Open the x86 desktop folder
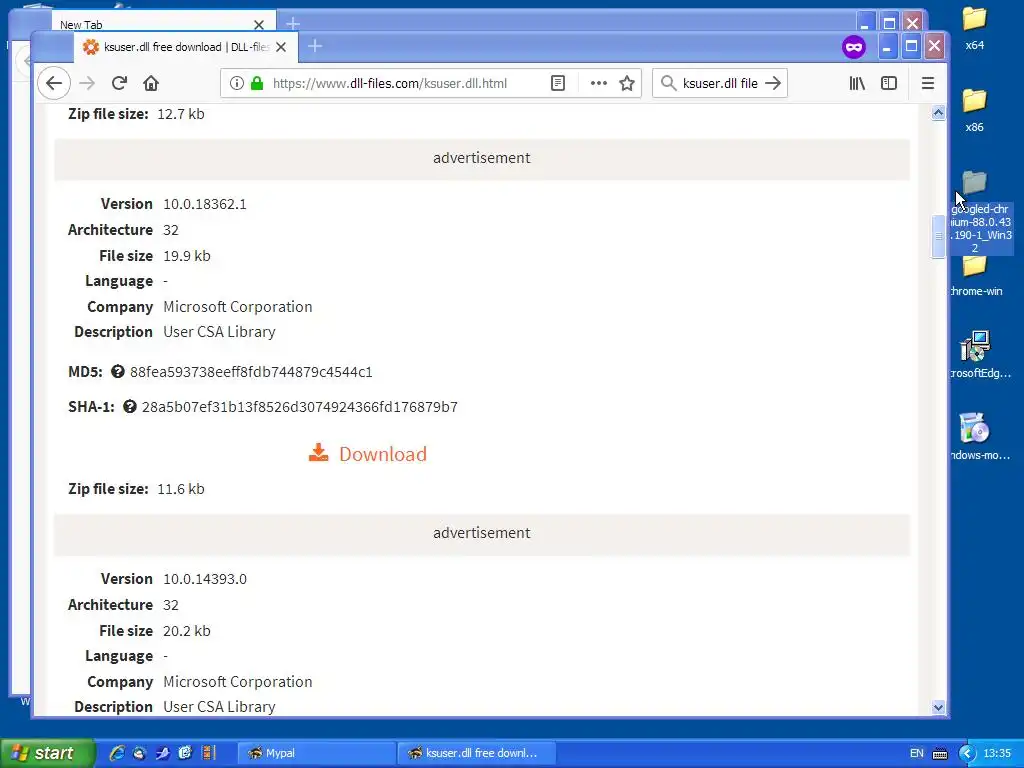1024x768 pixels. pos(974,110)
